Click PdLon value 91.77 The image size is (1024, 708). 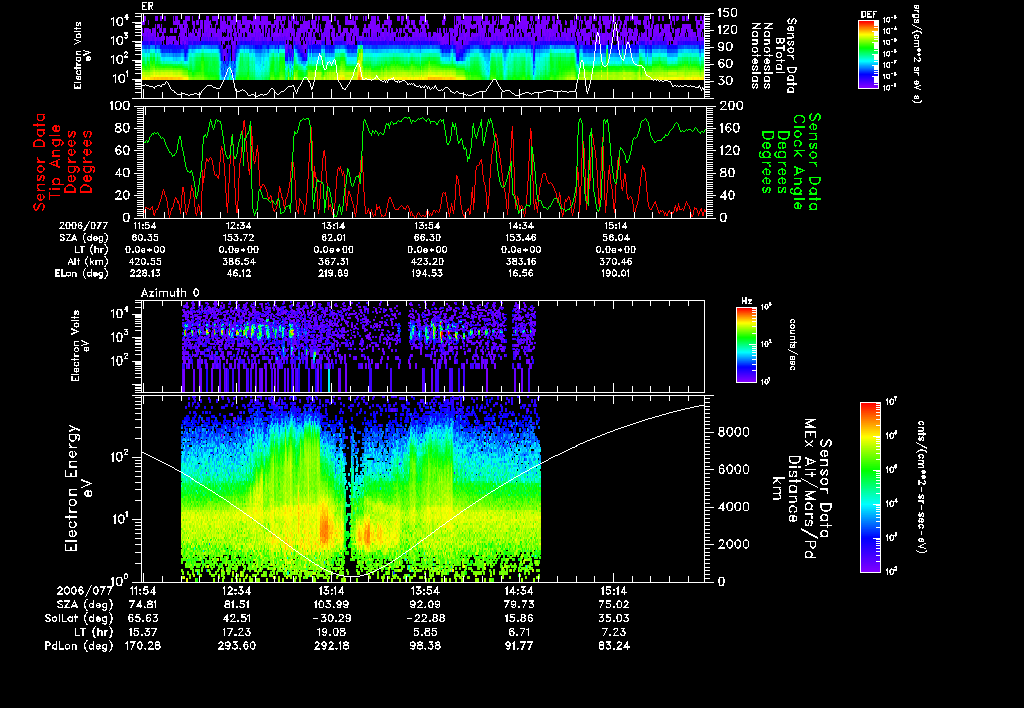coord(519,646)
